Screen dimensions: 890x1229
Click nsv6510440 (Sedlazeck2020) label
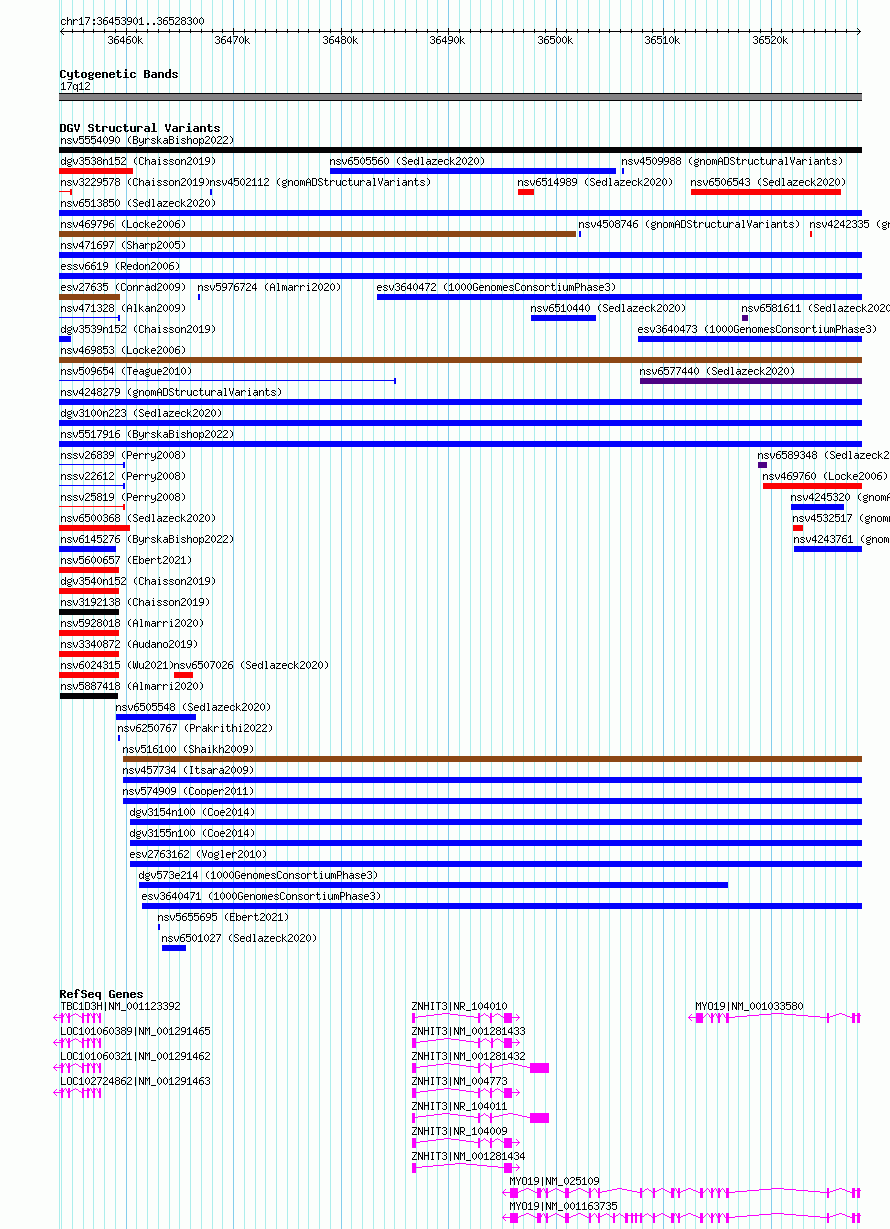tap(608, 308)
